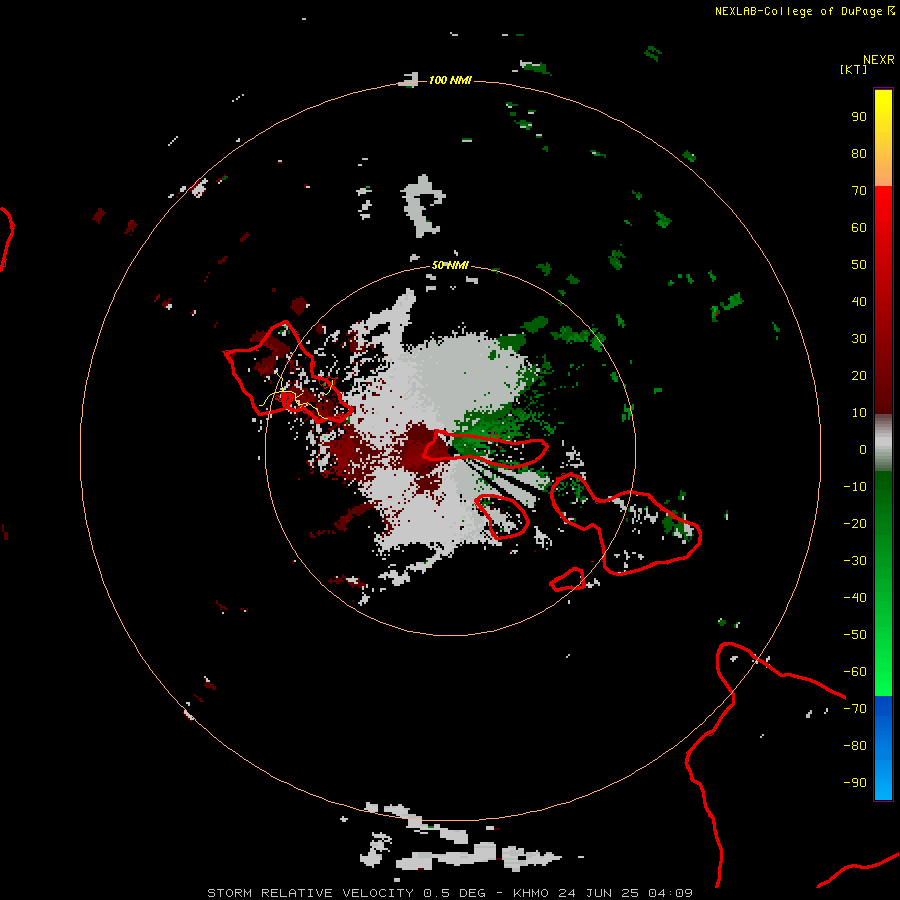Image resolution: width=900 pixels, height=900 pixels.
Task: Click the -10 value on velocity scale
Action: pyautogui.click(x=855, y=487)
